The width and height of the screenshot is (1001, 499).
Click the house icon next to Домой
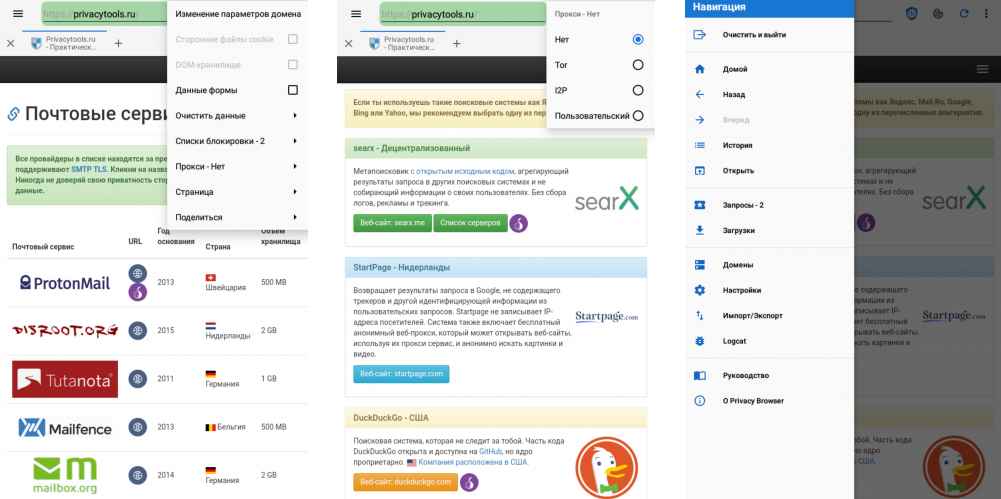click(700, 69)
